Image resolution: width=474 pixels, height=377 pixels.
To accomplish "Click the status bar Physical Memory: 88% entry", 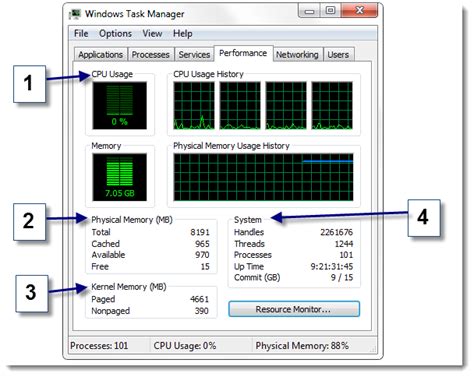I will (x=302, y=346).
